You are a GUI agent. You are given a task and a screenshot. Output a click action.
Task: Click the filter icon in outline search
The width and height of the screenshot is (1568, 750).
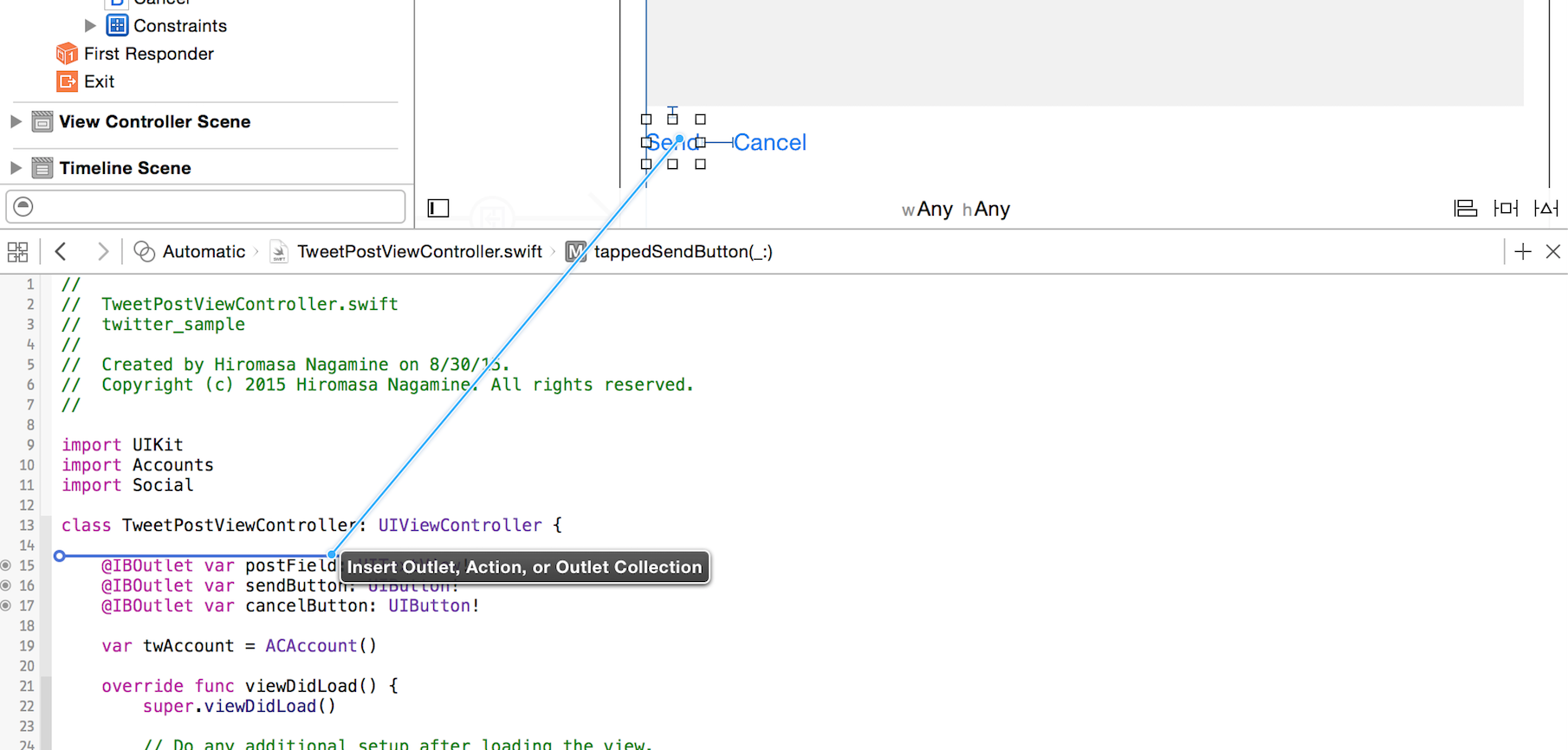(x=23, y=206)
